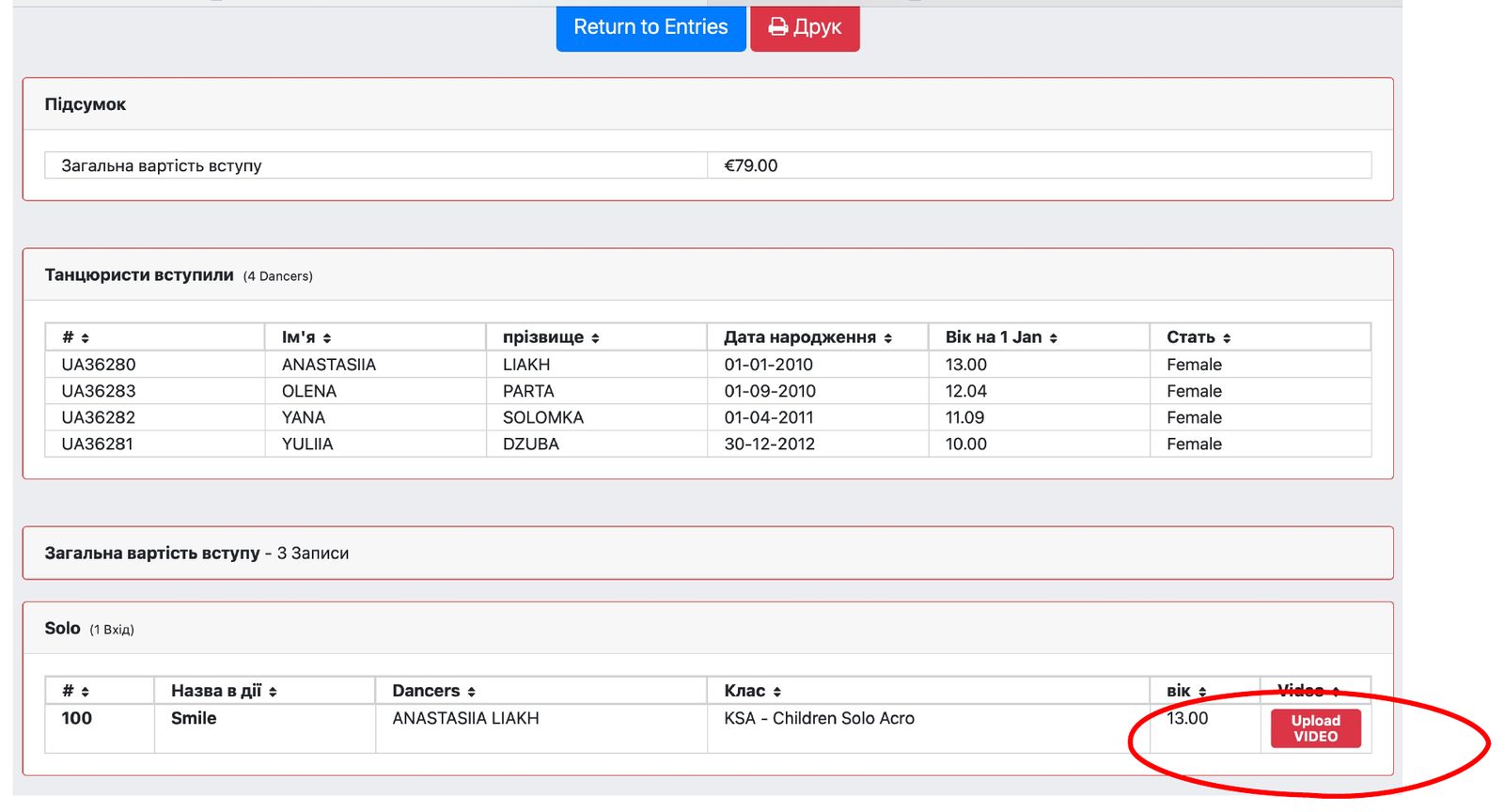This screenshot has width=1504, height=812.
Task: Sort dancers table by # column
Action: pyautogui.click(x=85, y=338)
